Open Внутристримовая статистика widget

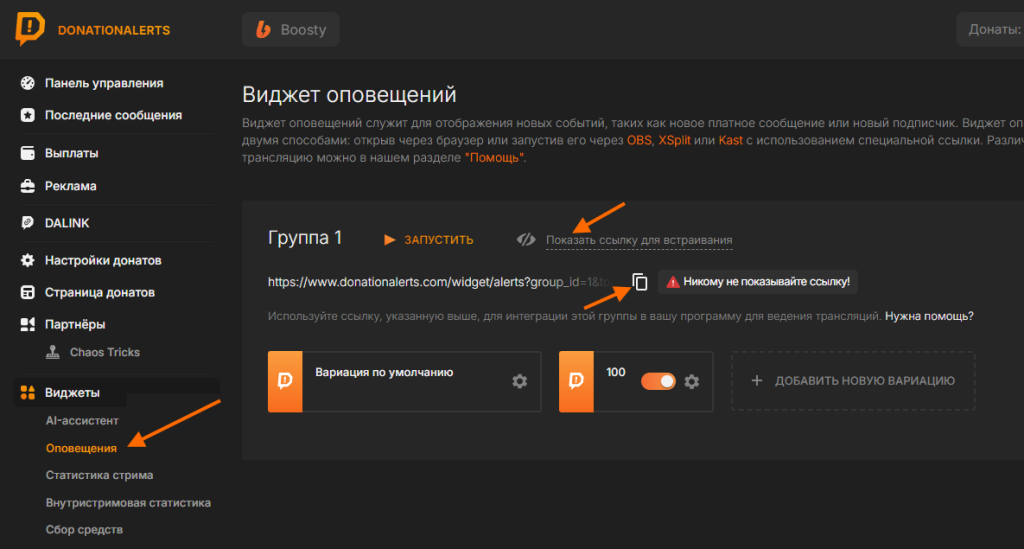(x=128, y=503)
